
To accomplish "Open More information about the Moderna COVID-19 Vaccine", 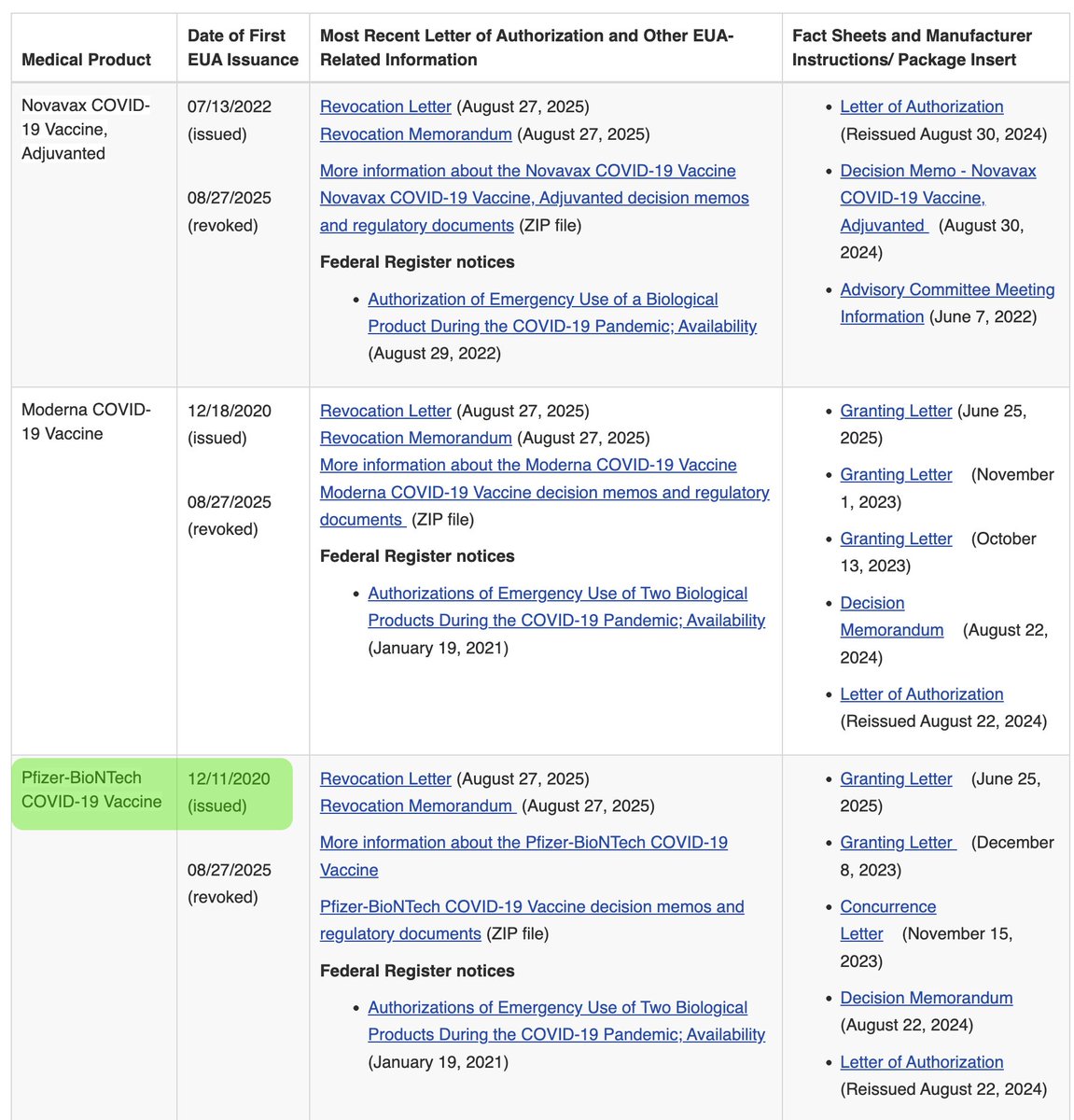I will coord(528,465).
